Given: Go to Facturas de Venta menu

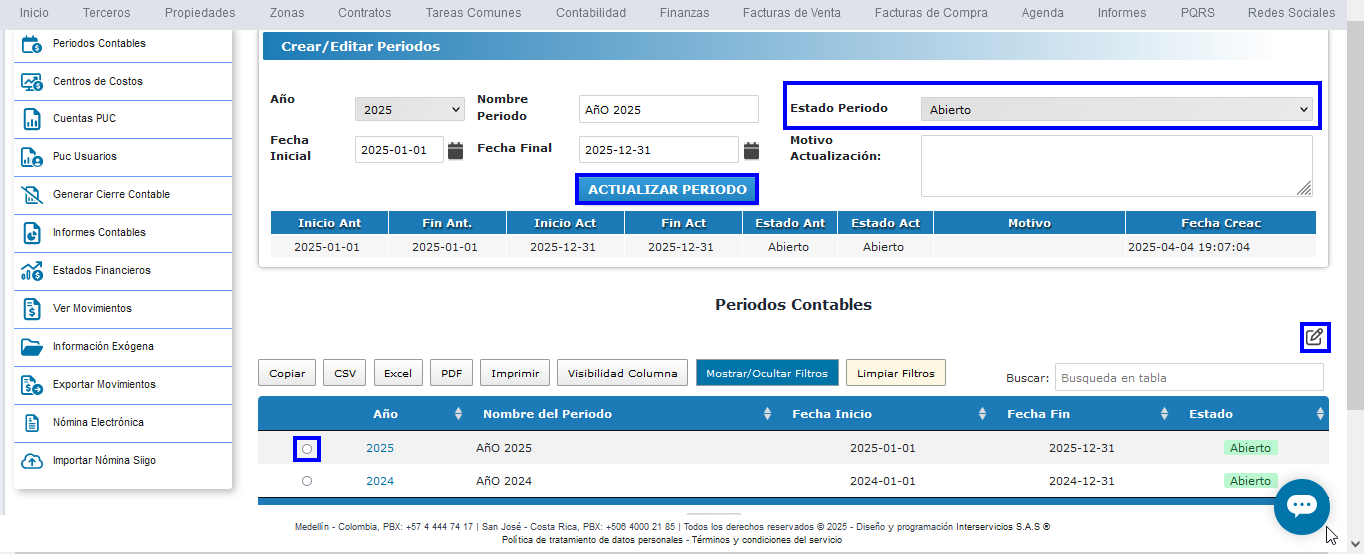Looking at the screenshot, I should (791, 13).
